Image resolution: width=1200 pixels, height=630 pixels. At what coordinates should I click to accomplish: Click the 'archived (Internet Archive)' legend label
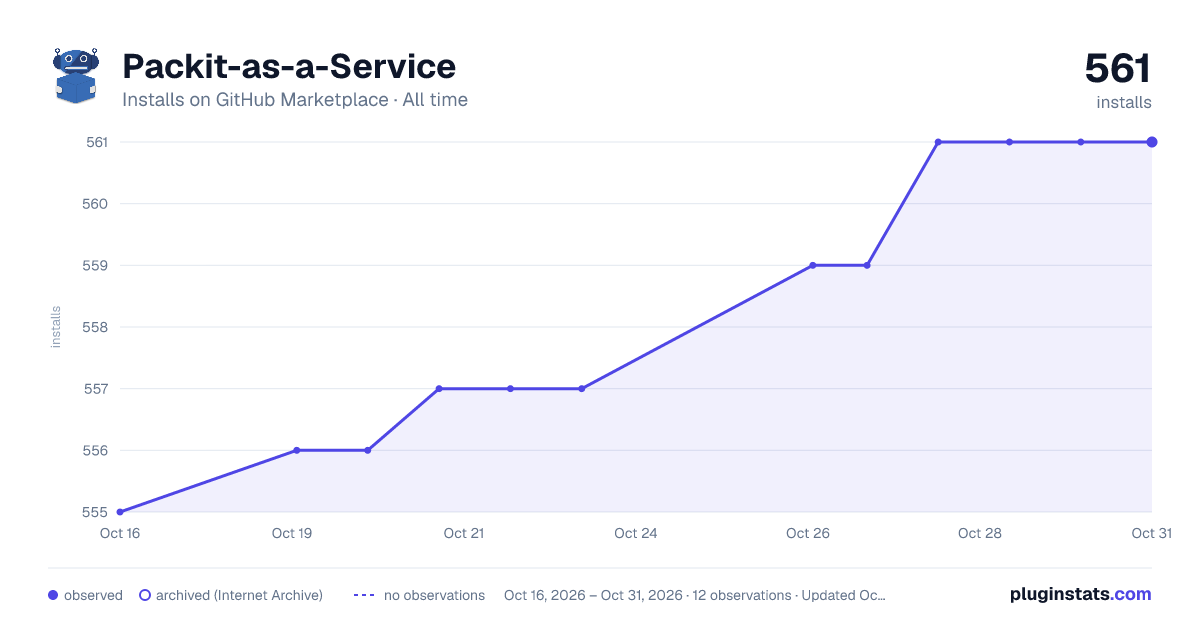click(x=239, y=595)
